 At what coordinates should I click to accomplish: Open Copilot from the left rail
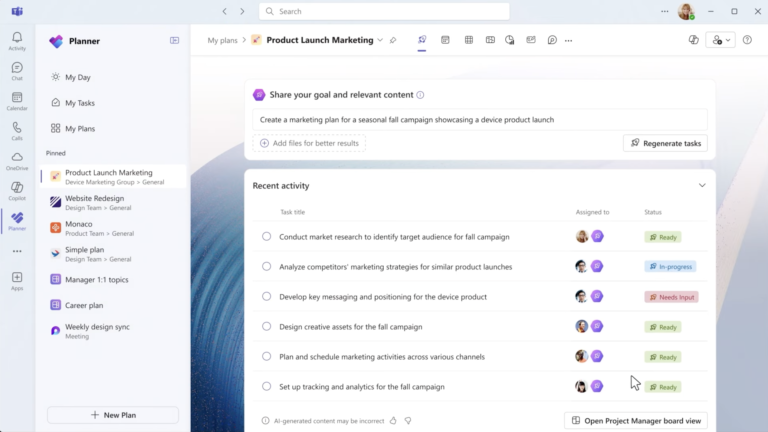click(17, 192)
